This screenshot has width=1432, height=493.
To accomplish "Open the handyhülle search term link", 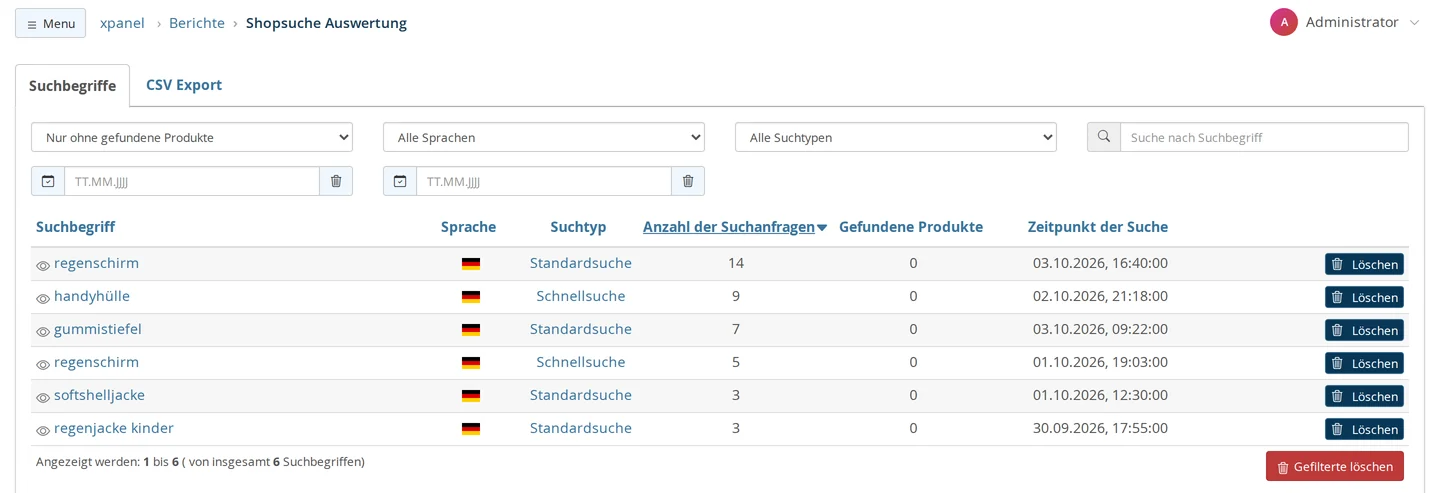I will coord(92,296).
